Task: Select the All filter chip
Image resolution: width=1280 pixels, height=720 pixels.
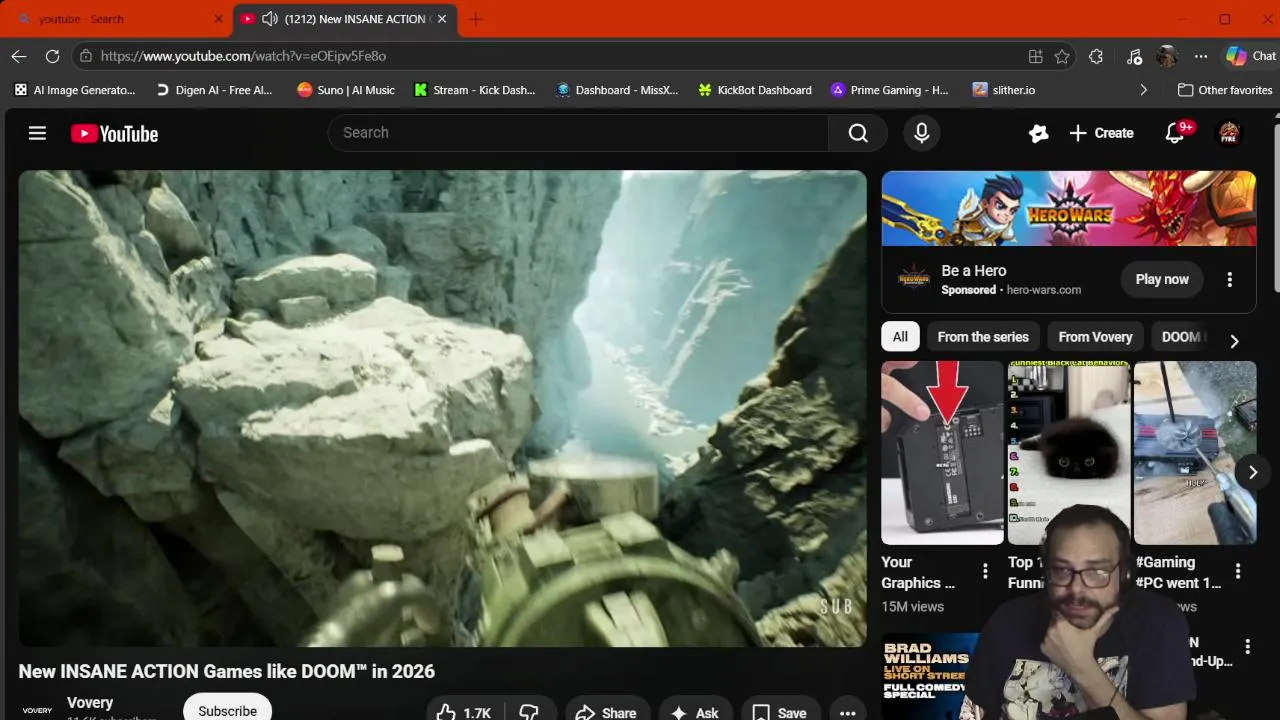Action: click(900, 337)
